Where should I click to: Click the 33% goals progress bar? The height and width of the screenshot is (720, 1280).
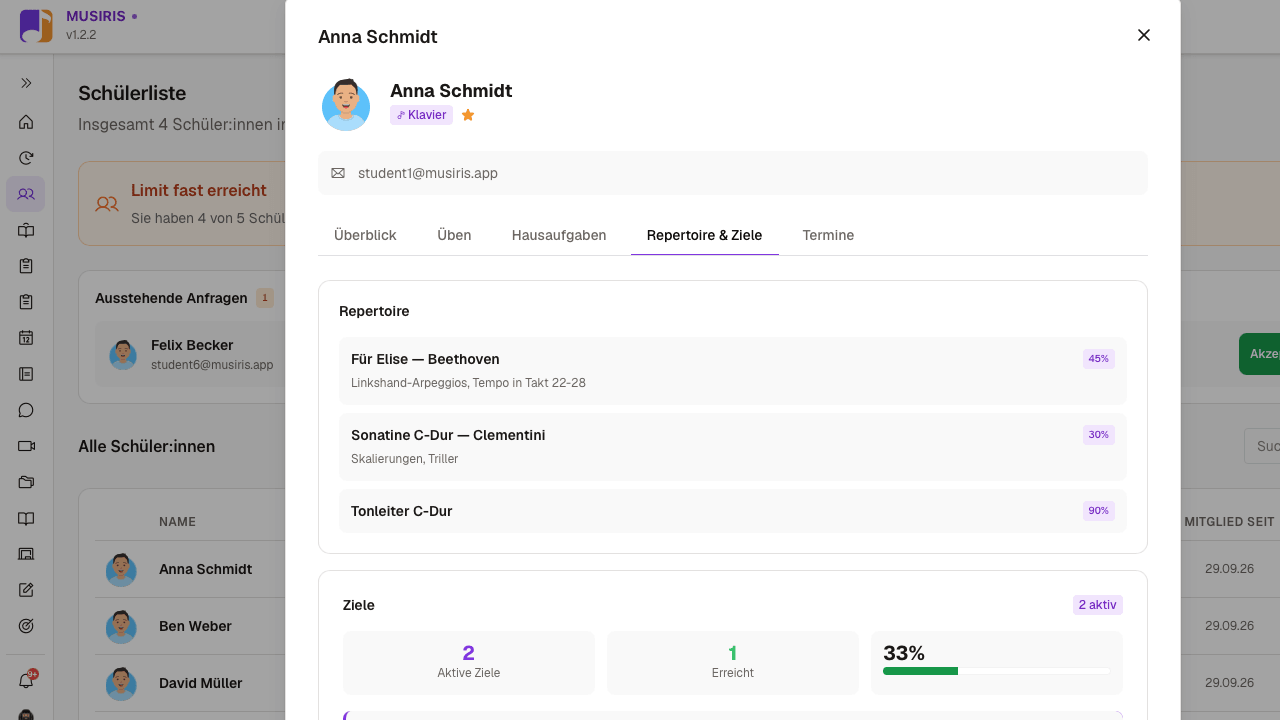[x=997, y=671]
